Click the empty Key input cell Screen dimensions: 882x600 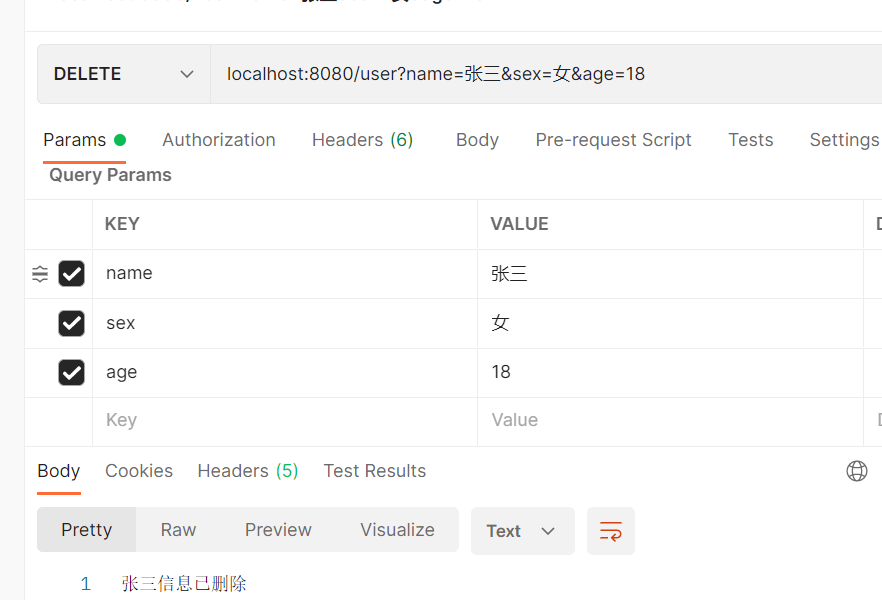tap(285, 421)
